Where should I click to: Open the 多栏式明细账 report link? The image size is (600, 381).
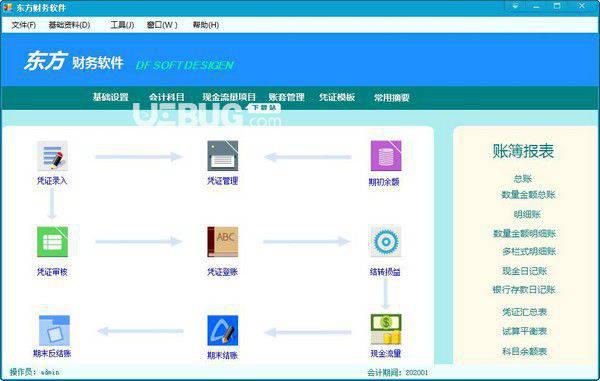[x=529, y=251]
